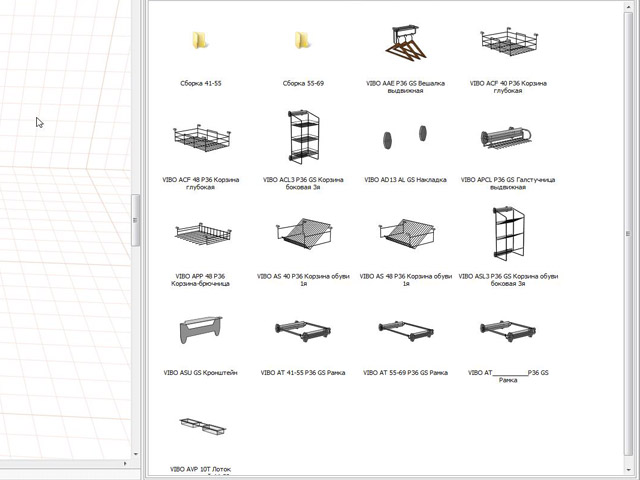Select VIBO AS 48 P36 Корзина обуви thumbnail
Image resolution: width=640 pixels, height=480 pixels.
pyautogui.click(x=406, y=233)
